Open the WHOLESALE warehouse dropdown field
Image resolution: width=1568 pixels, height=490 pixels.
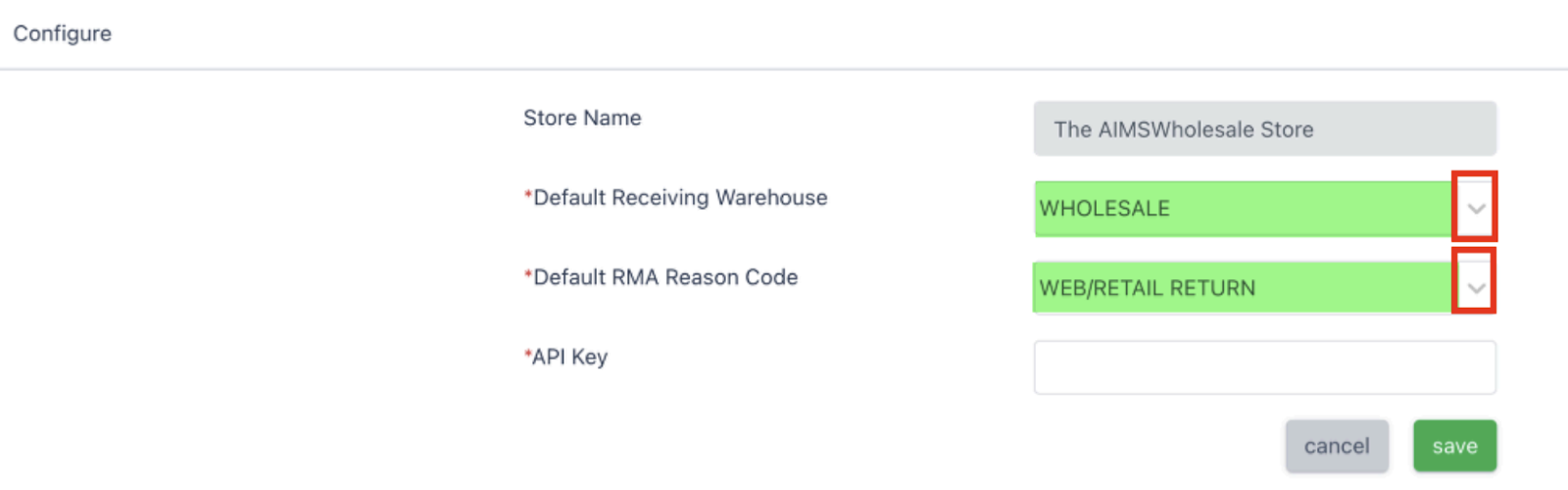(1243, 209)
